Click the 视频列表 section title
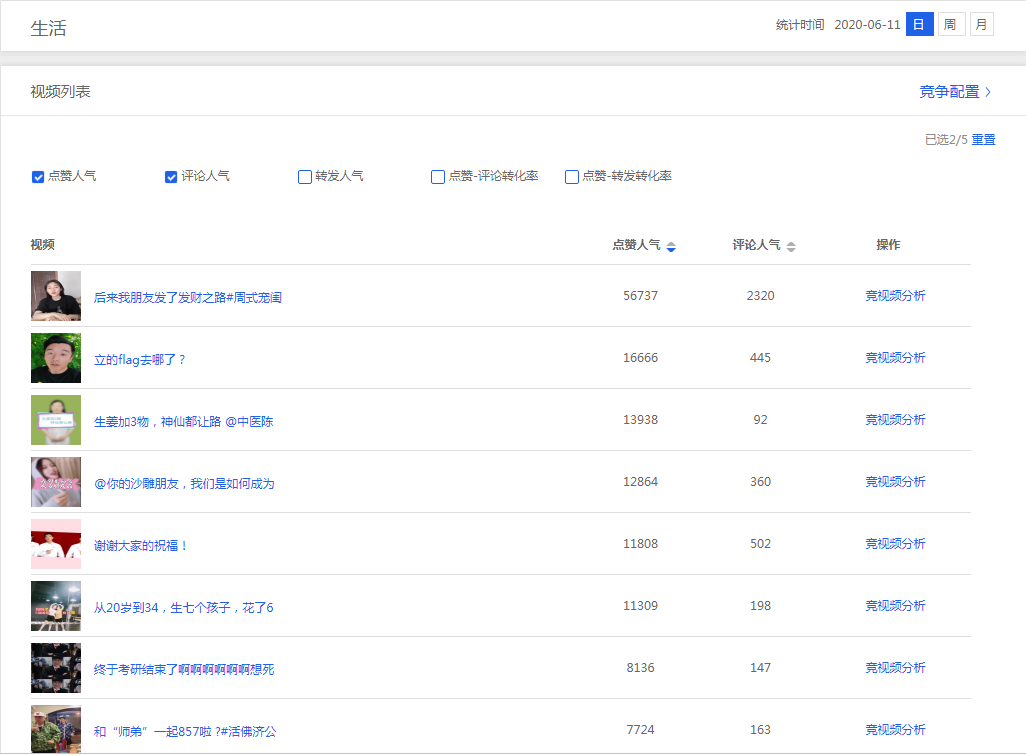The width and height of the screenshot is (1026, 756). (60, 92)
